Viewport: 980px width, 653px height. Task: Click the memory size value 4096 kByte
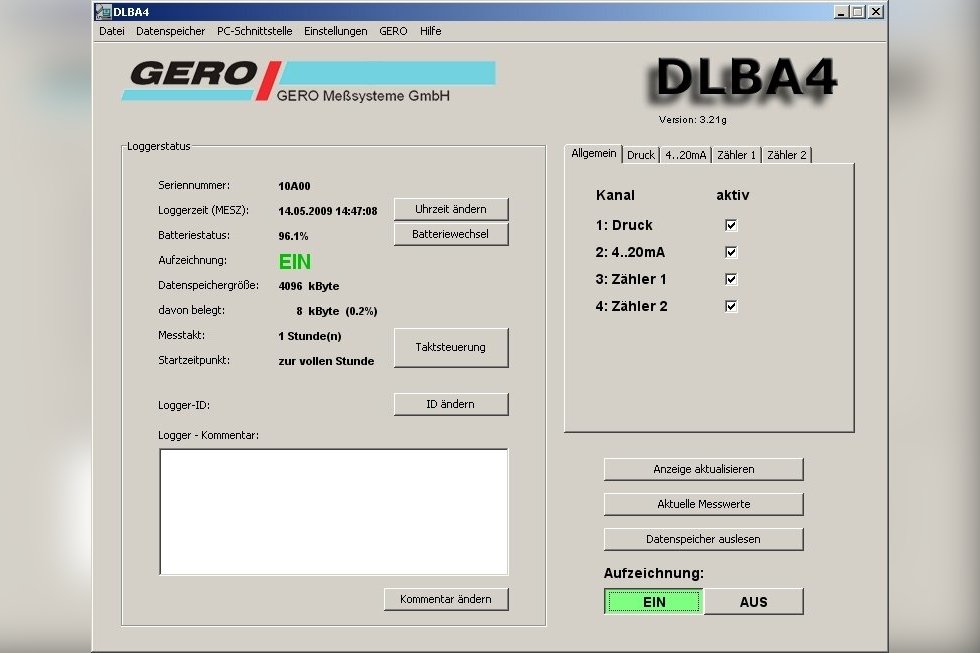tap(309, 286)
